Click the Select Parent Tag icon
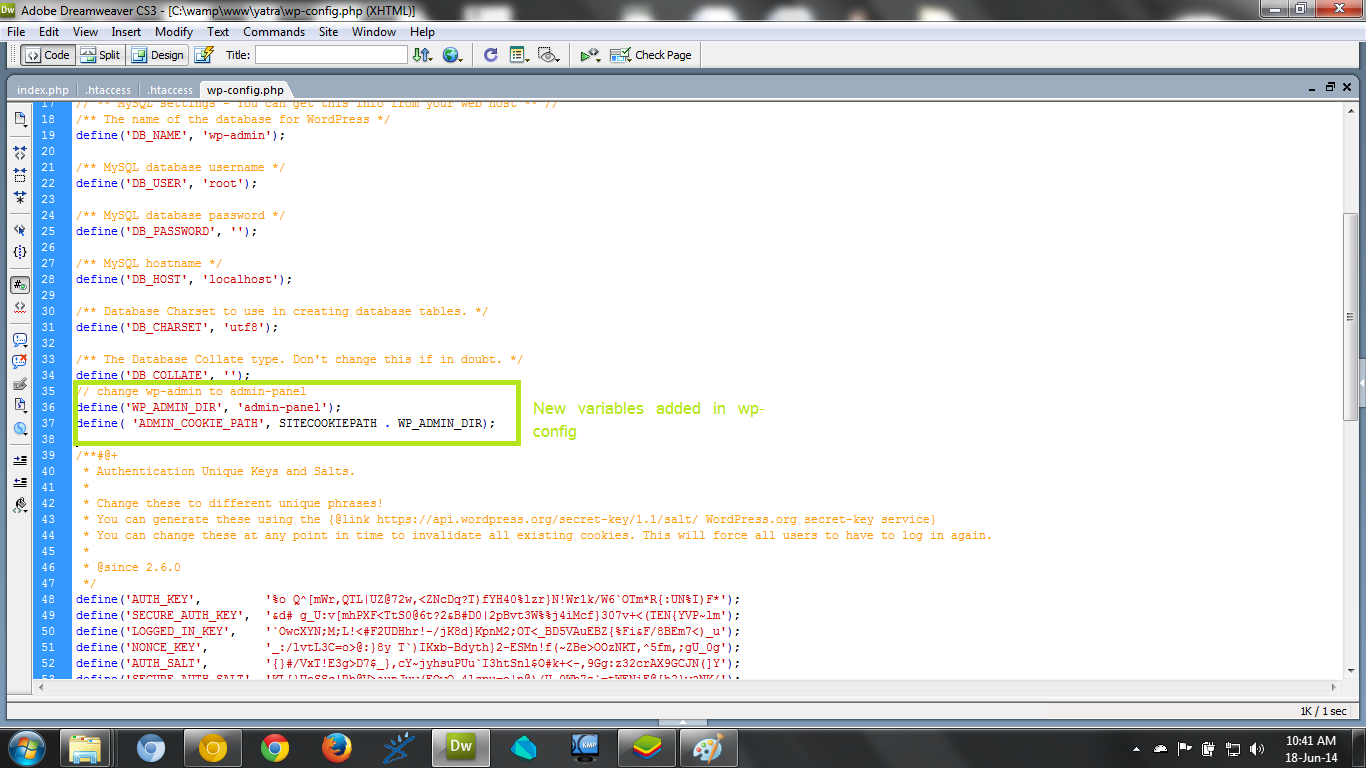The image size is (1366, 768). [x=20, y=230]
